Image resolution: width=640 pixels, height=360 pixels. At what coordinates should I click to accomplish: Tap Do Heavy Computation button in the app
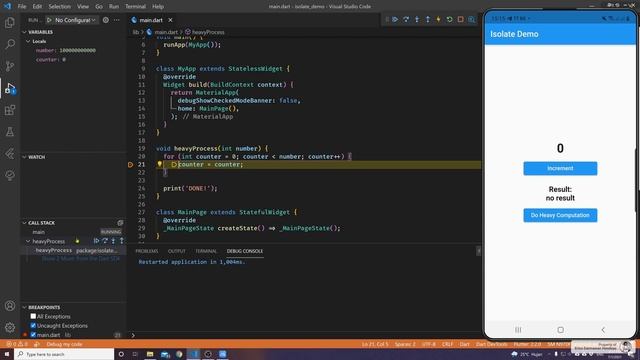(x=560, y=215)
